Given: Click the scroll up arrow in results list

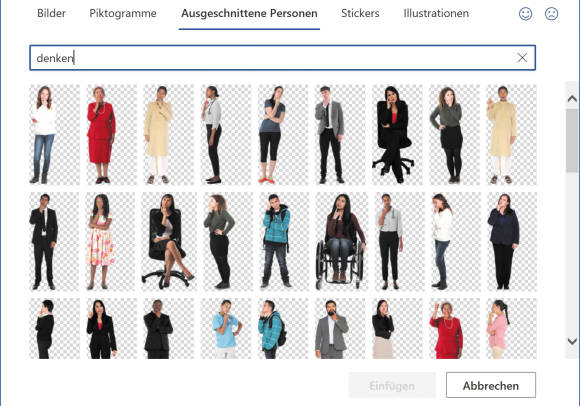Looking at the screenshot, I should tap(572, 99).
